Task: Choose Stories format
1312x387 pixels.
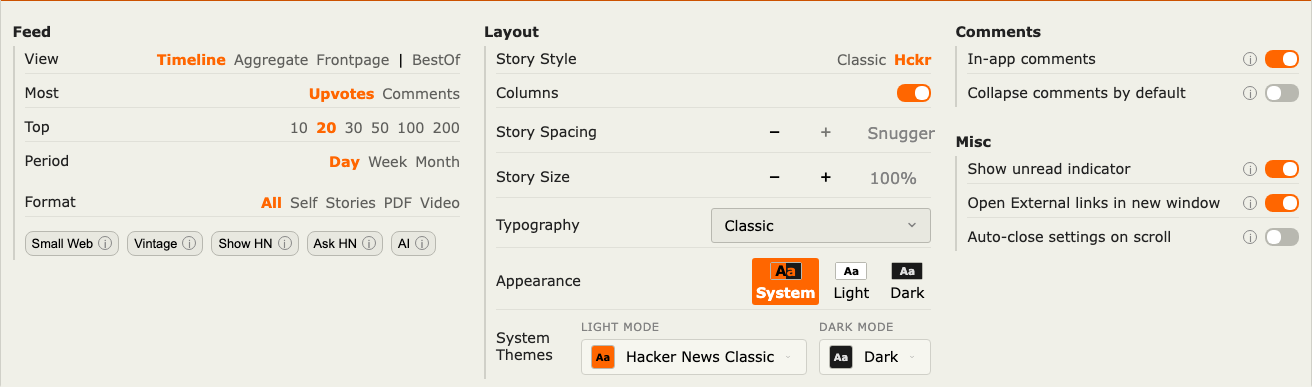Action: 351,203
